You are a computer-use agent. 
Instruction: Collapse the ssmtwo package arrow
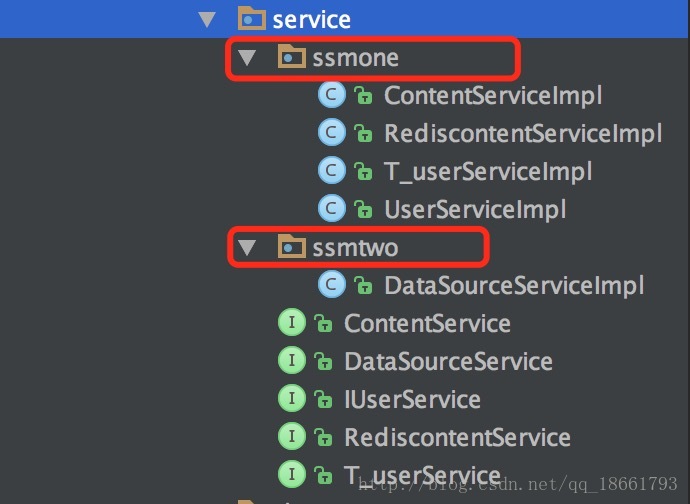pos(246,246)
